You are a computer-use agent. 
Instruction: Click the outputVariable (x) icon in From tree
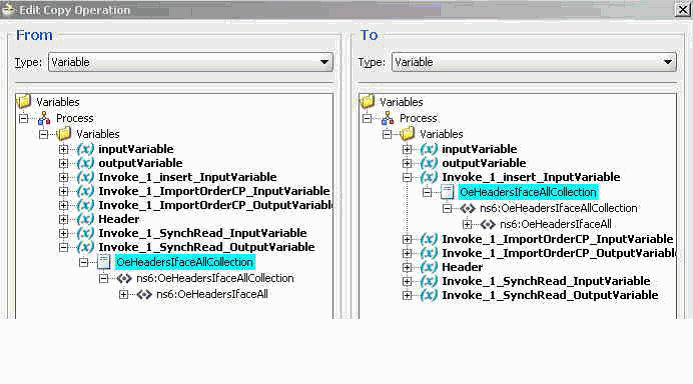coord(85,163)
